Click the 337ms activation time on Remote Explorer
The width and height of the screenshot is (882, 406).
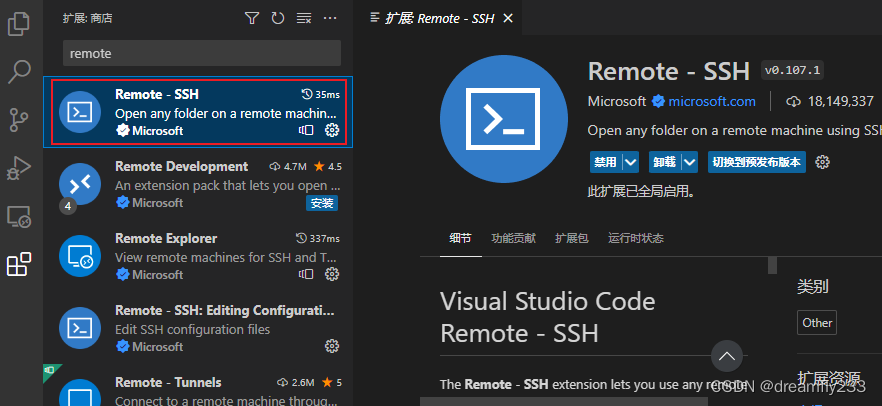point(318,238)
